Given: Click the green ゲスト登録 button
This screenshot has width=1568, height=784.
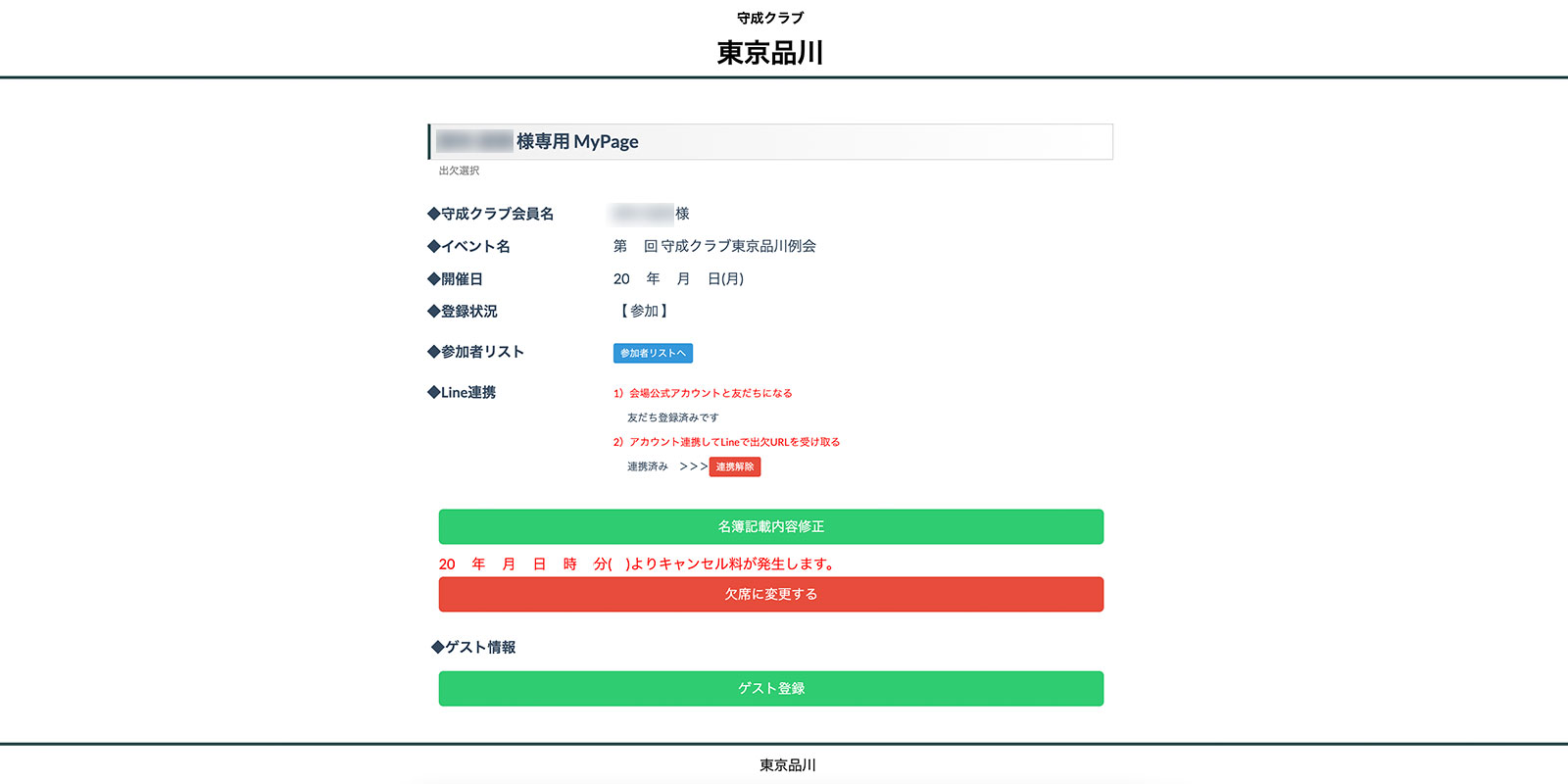Looking at the screenshot, I should (x=771, y=688).
